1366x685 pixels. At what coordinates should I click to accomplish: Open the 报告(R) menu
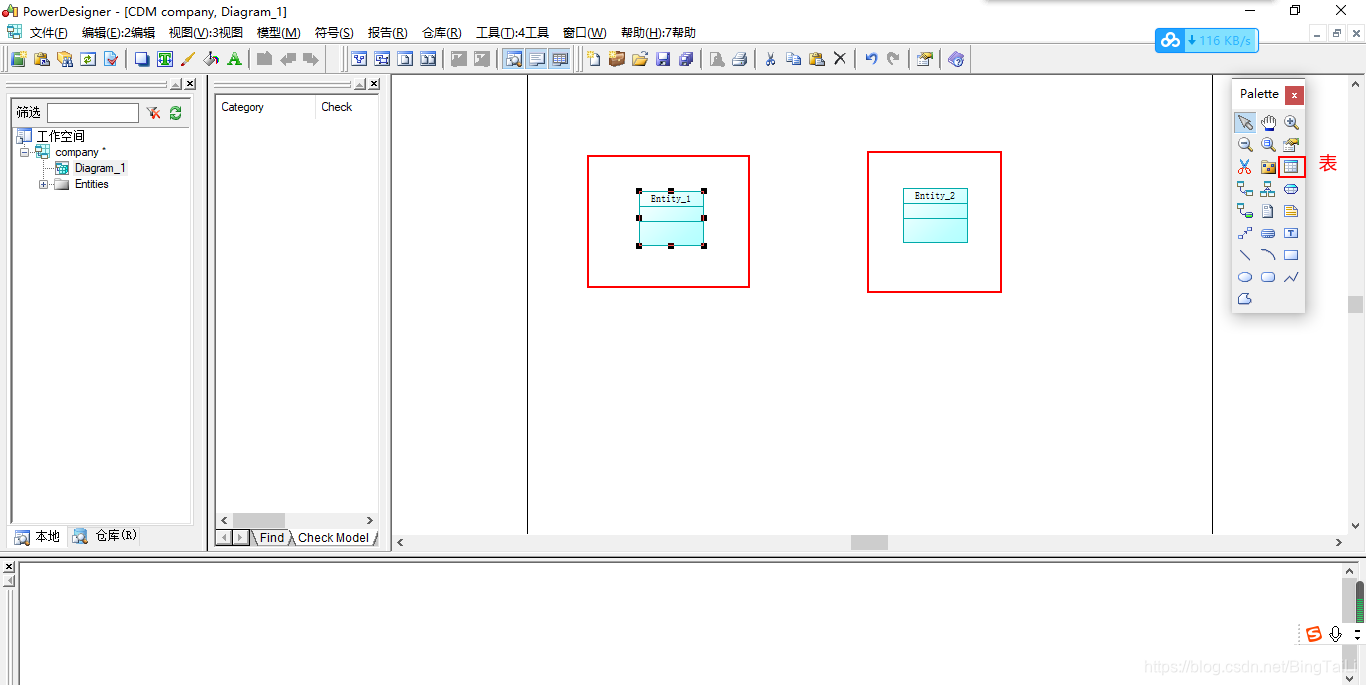[x=387, y=33]
